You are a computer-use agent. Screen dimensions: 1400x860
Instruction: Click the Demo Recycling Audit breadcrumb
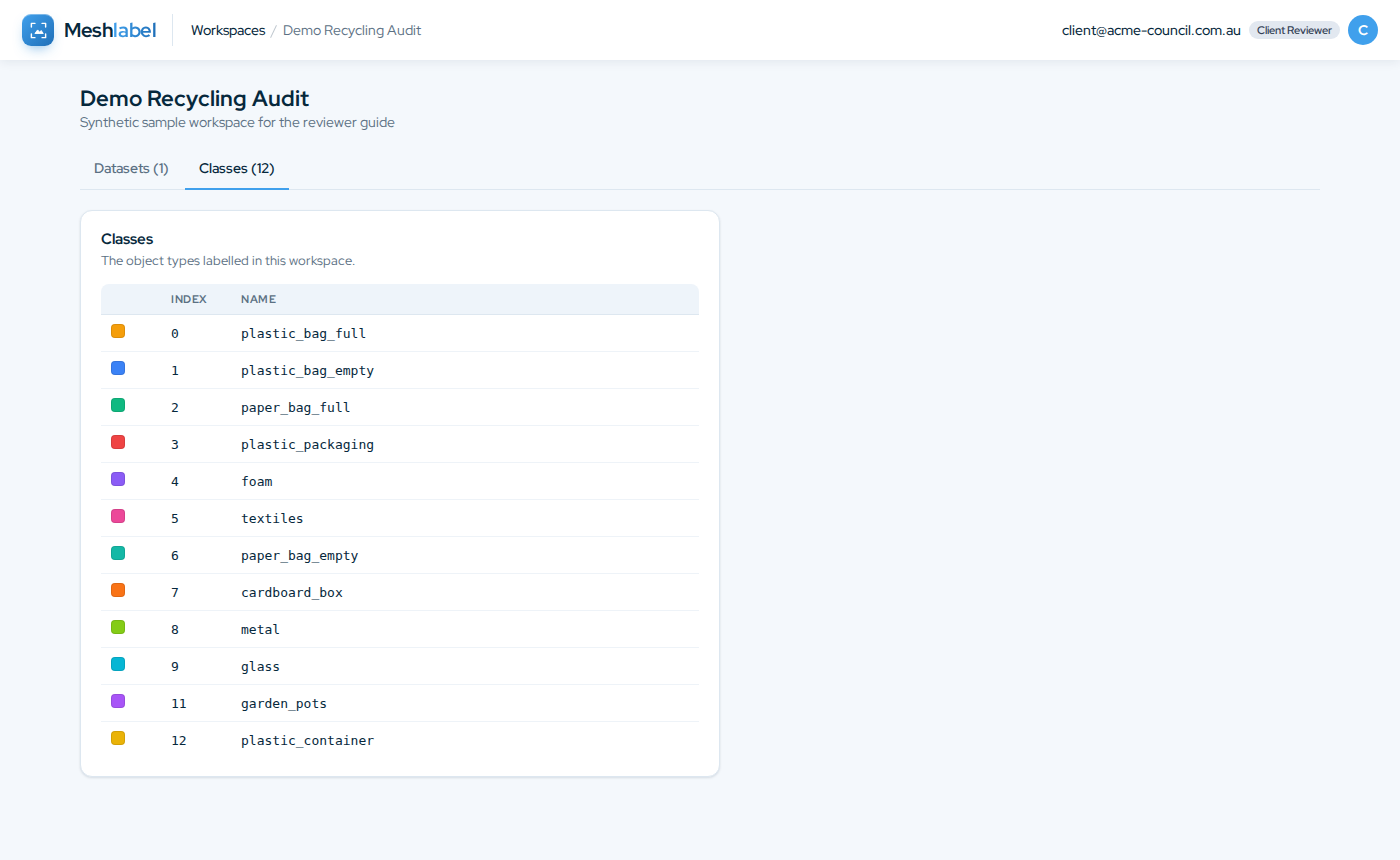click(352, 30)
